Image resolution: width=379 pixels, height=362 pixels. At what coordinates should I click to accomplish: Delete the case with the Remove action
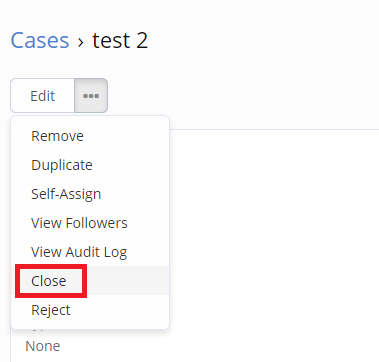[x=90, y=136]
